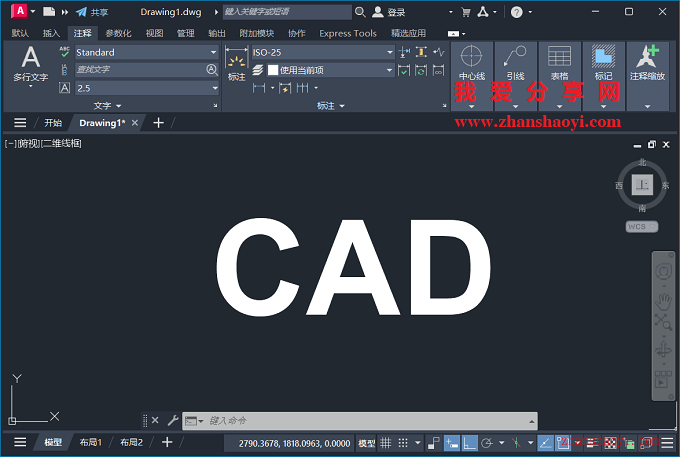This screenshot has height=457, width=680.
Task: Toggle object snap tracking in status bar
Action: pyautogui.click(x=545, y=443)
